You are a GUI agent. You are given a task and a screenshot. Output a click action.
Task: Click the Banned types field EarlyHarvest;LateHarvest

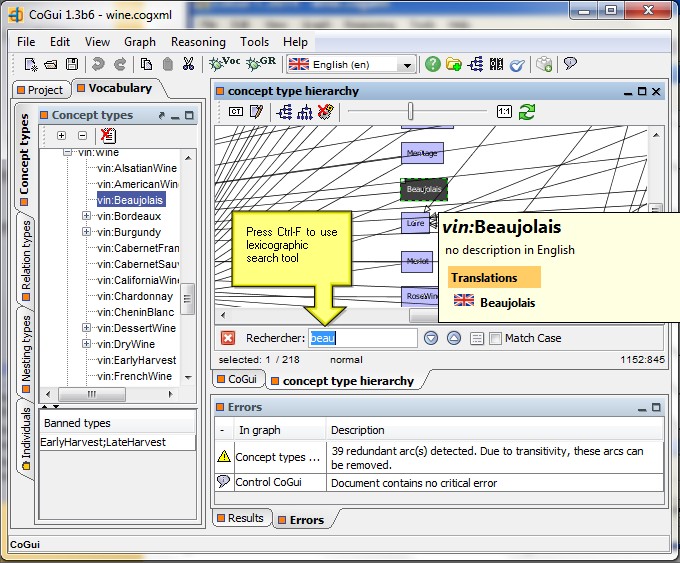click(117, 442)
